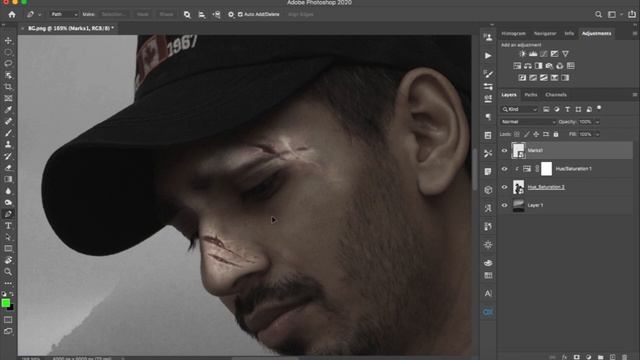Image resolution: width=640 pixels, height=360 pixels.
Task: Select the Crop tool
Action: [8, 87]
